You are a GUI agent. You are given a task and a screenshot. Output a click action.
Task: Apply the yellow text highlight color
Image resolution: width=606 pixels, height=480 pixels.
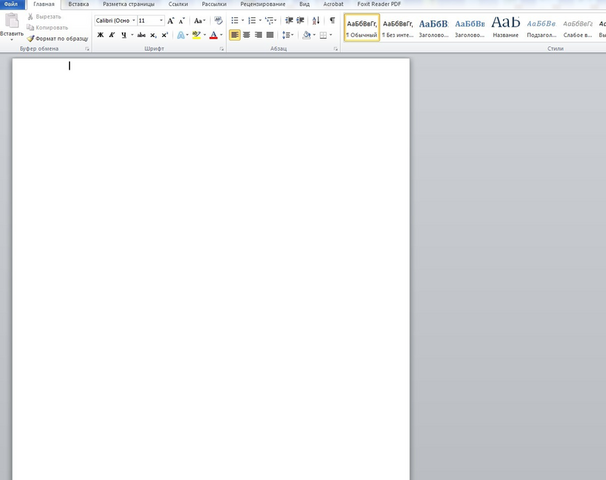196,35
